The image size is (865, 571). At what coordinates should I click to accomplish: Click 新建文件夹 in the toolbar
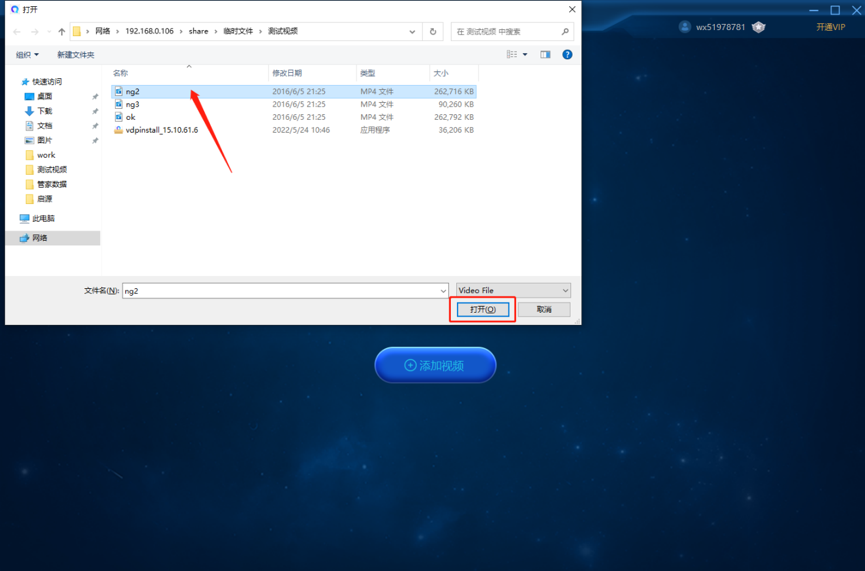tap(76, 55)
